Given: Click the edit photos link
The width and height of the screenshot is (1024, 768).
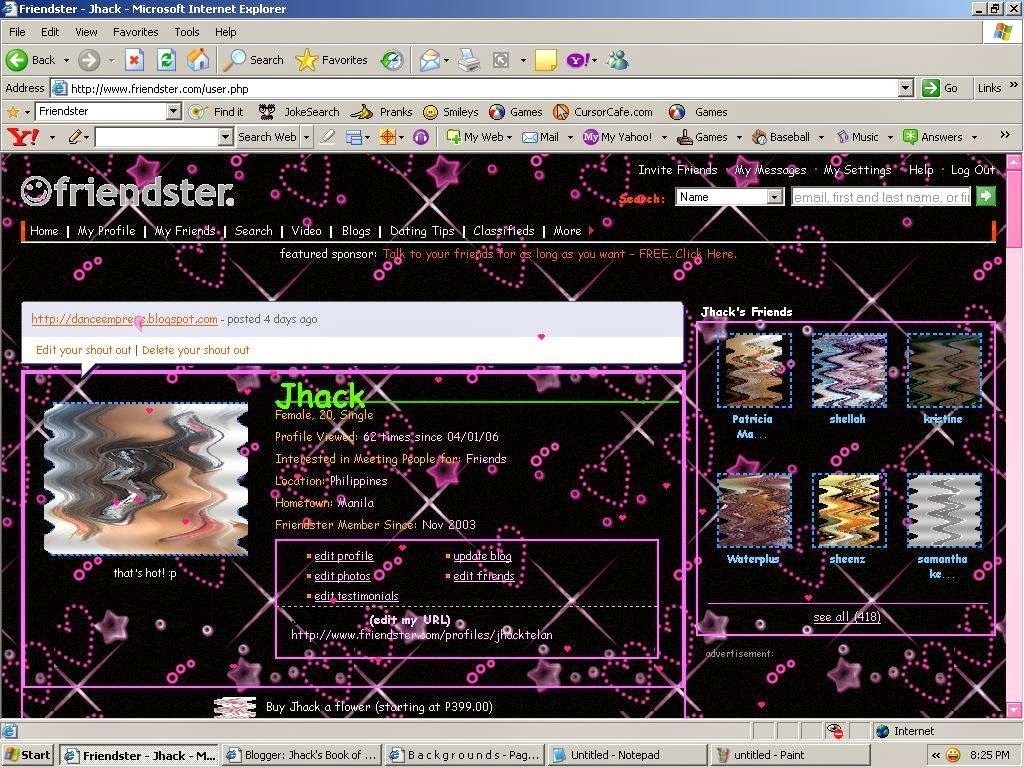Looking at the screenshot, I should point(342,576).
